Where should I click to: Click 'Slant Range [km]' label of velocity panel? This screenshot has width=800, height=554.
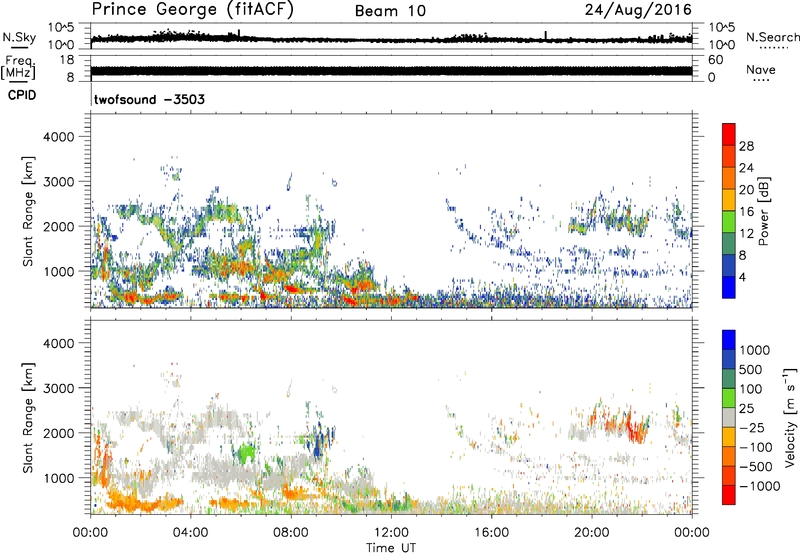point(28,418)
